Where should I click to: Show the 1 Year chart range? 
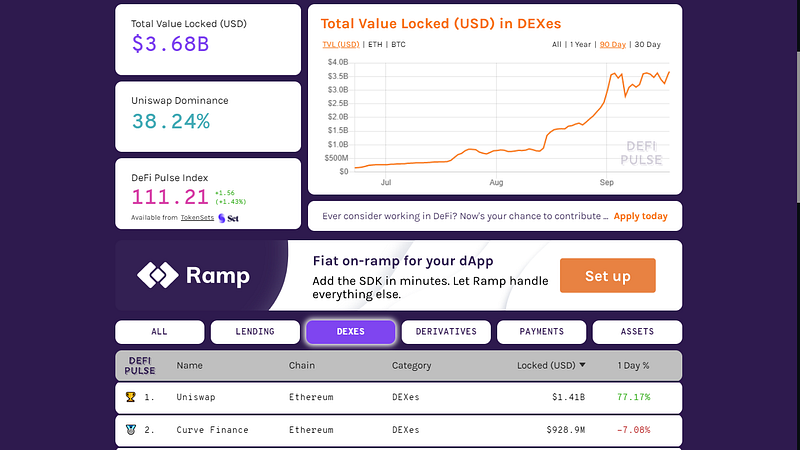[x=581, y=44]
